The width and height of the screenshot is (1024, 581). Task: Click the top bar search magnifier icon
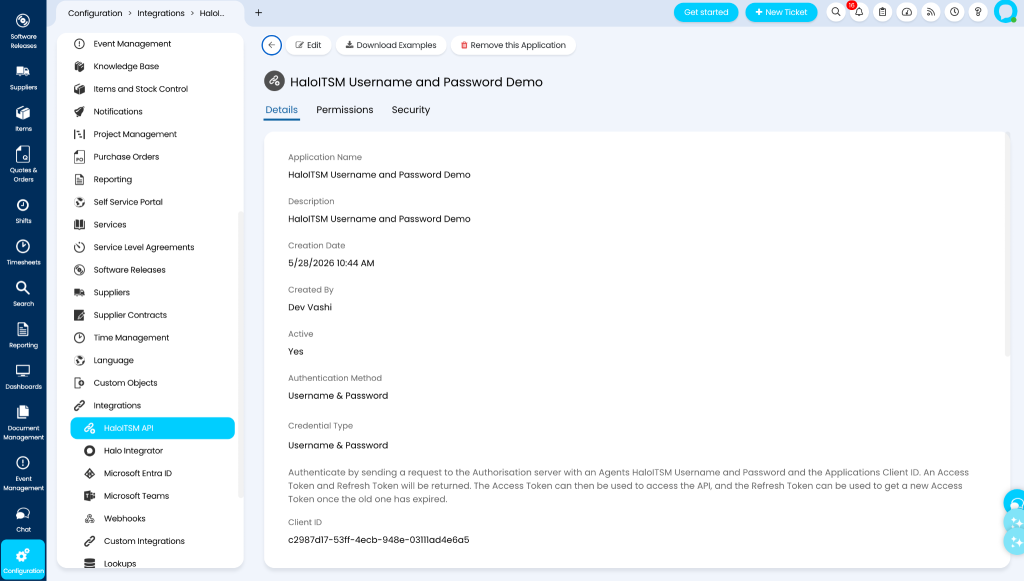tap(835, 12)
